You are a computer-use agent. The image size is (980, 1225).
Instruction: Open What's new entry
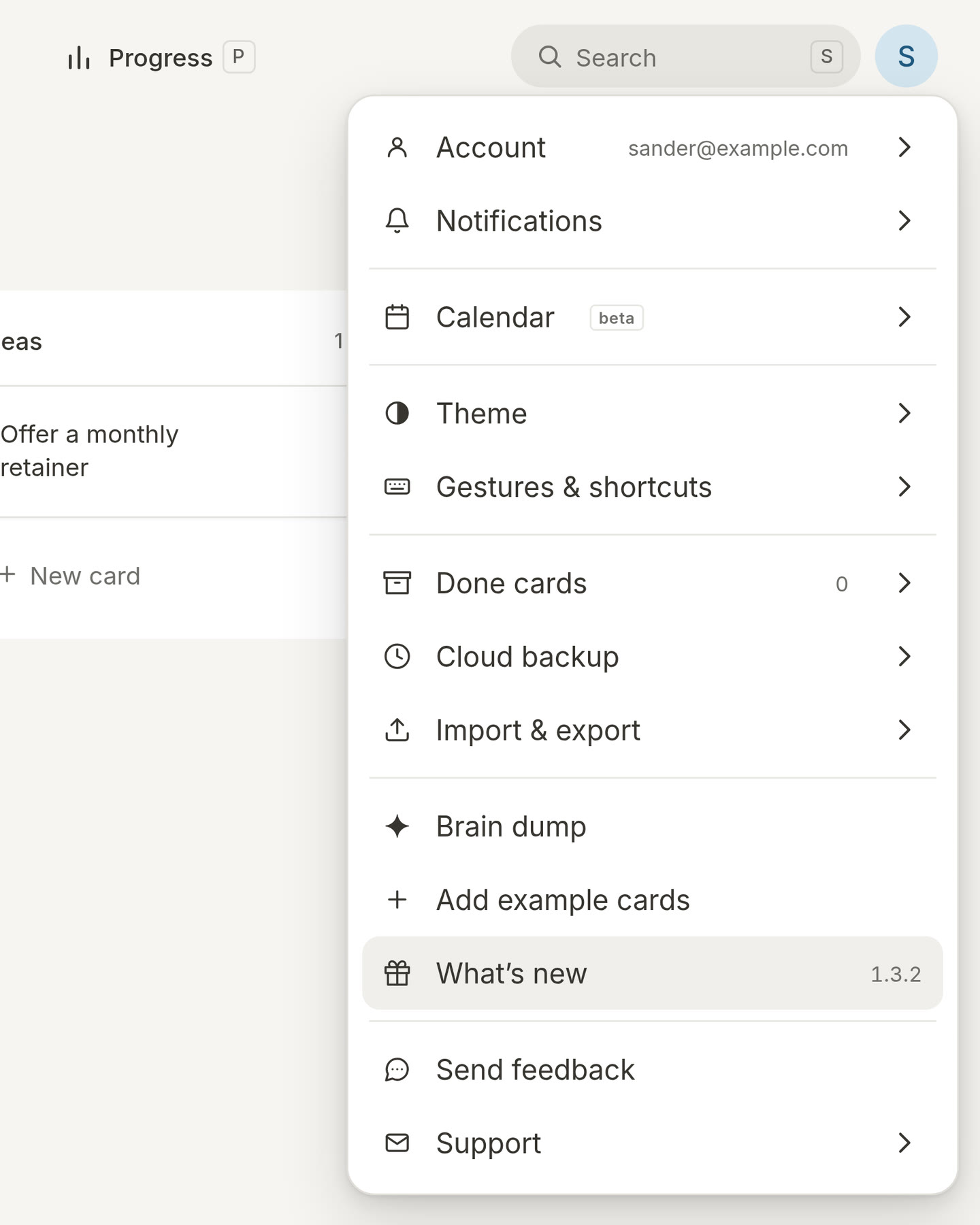tap(652, 973)
